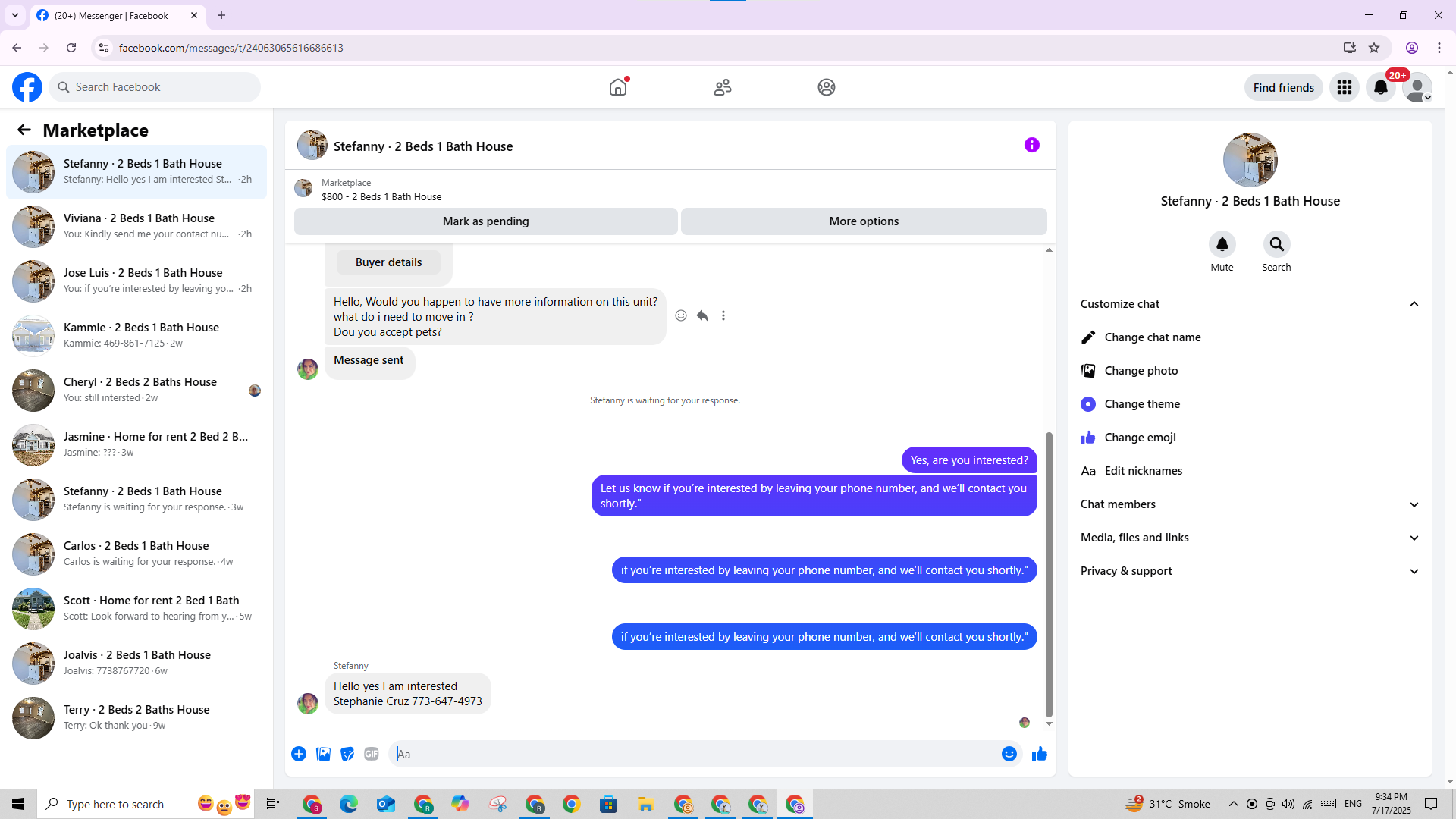Expand the Privacy & support section
1456x819 pixels.
pos(1250,571)
